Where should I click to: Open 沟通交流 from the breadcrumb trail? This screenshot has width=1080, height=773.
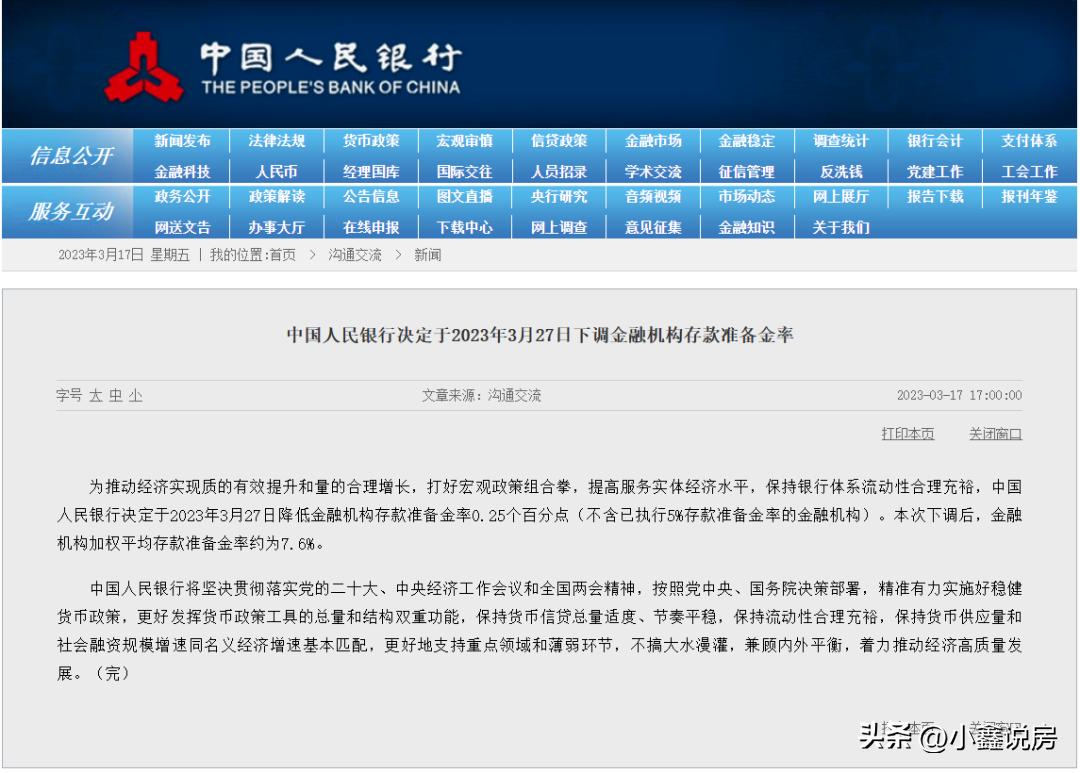pyautogui.click(x=351, y=255)
